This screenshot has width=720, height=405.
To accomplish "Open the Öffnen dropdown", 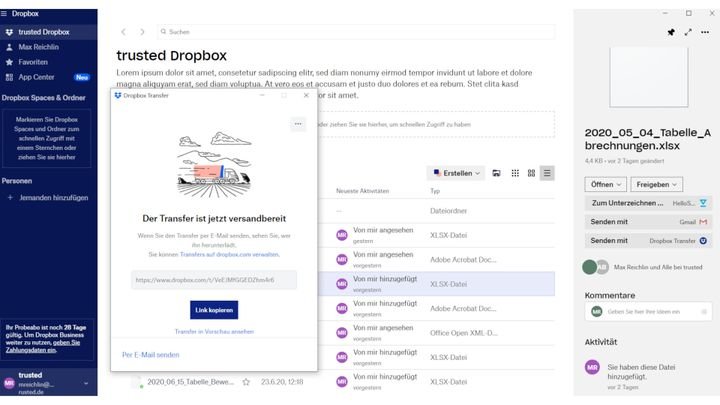I will [x=606, y=184].
